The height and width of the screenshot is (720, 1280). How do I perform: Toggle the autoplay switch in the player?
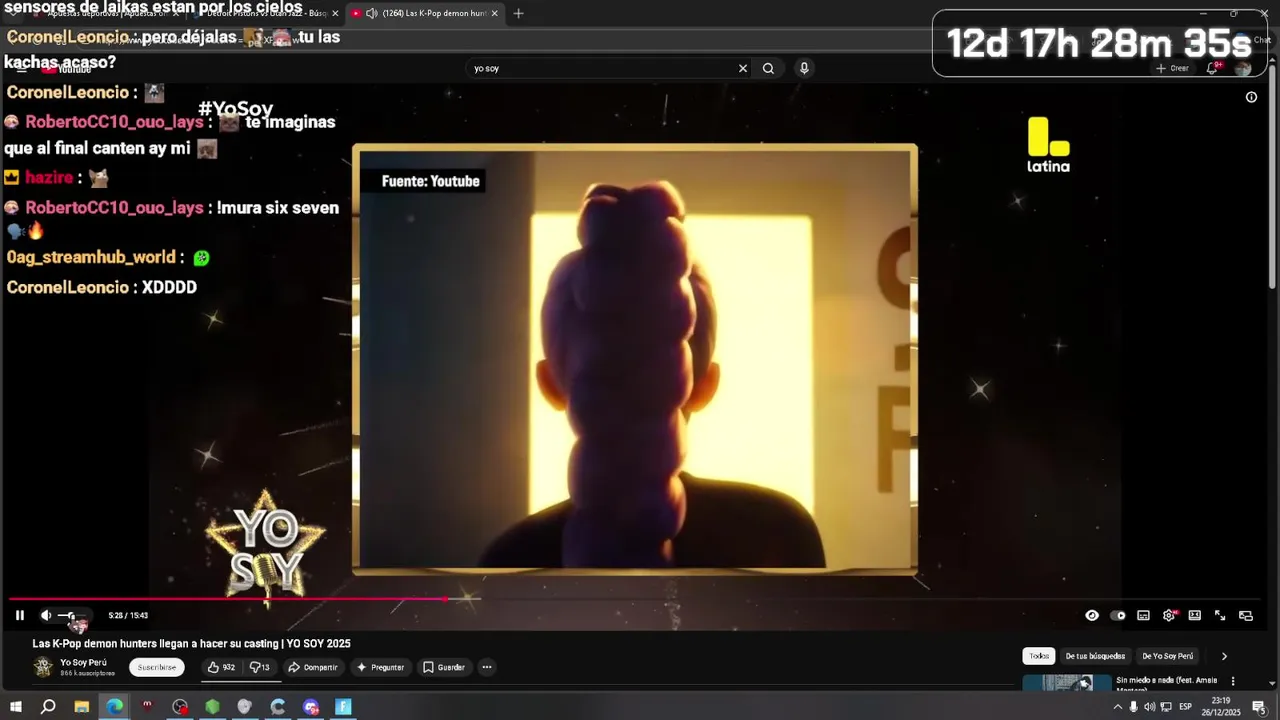click(x=1118, y=615)
